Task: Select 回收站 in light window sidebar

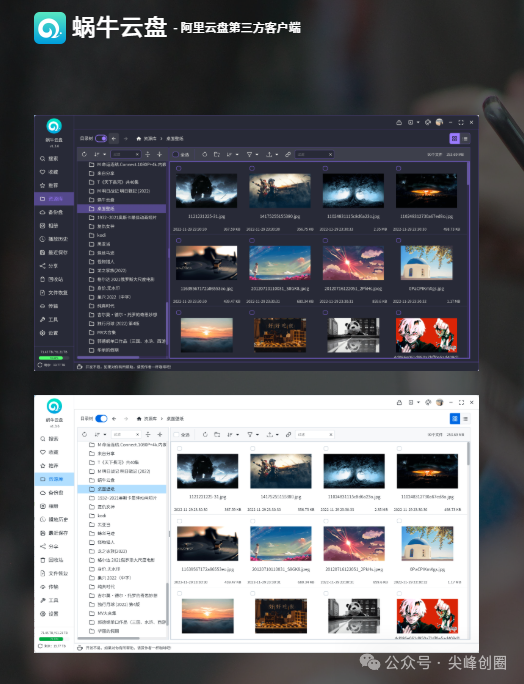Action: [x=51, y=560]
